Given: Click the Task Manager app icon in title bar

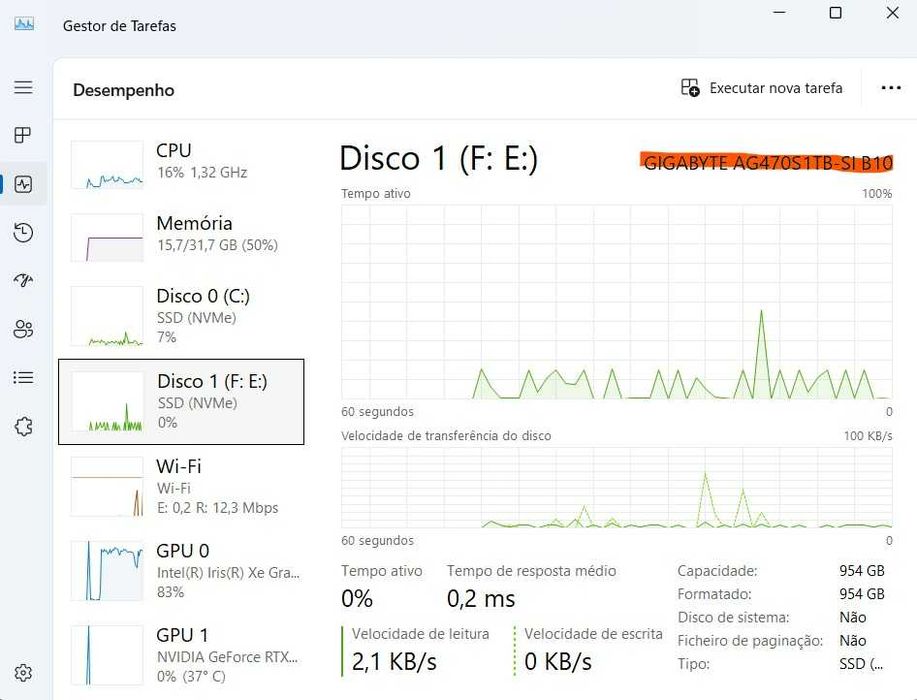Looking at the screenshot, I should 24,25.
